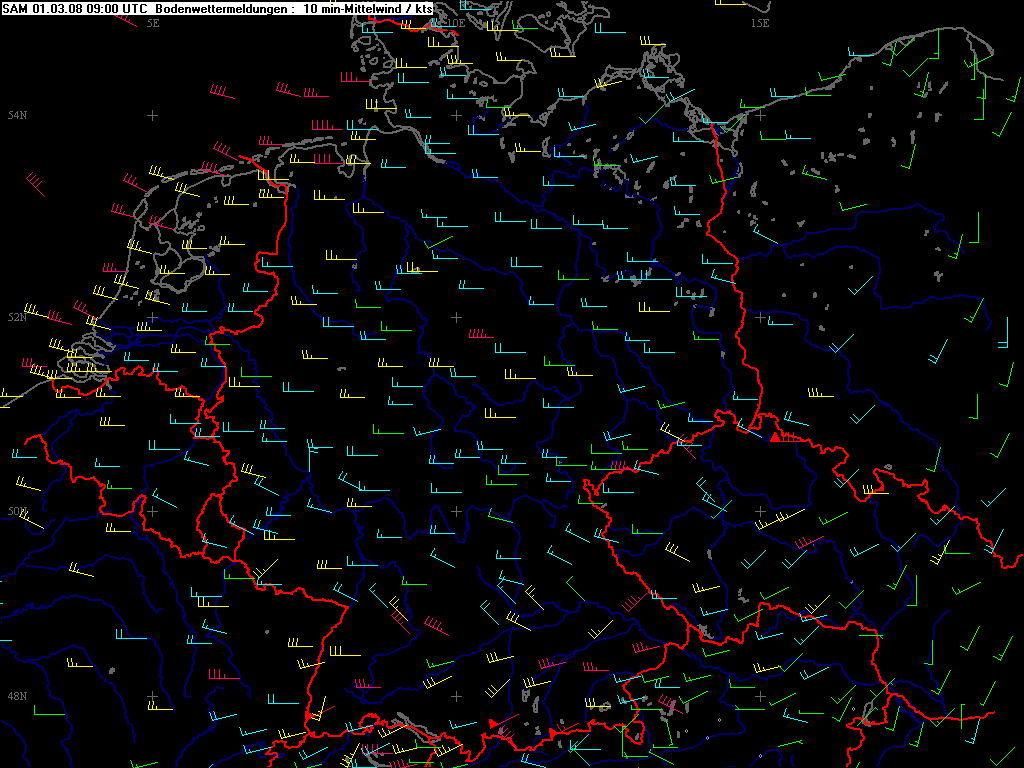The height and width of the screenshot is (768, 1024).
Task: Select the 48N latitude label
Action: 17,696
